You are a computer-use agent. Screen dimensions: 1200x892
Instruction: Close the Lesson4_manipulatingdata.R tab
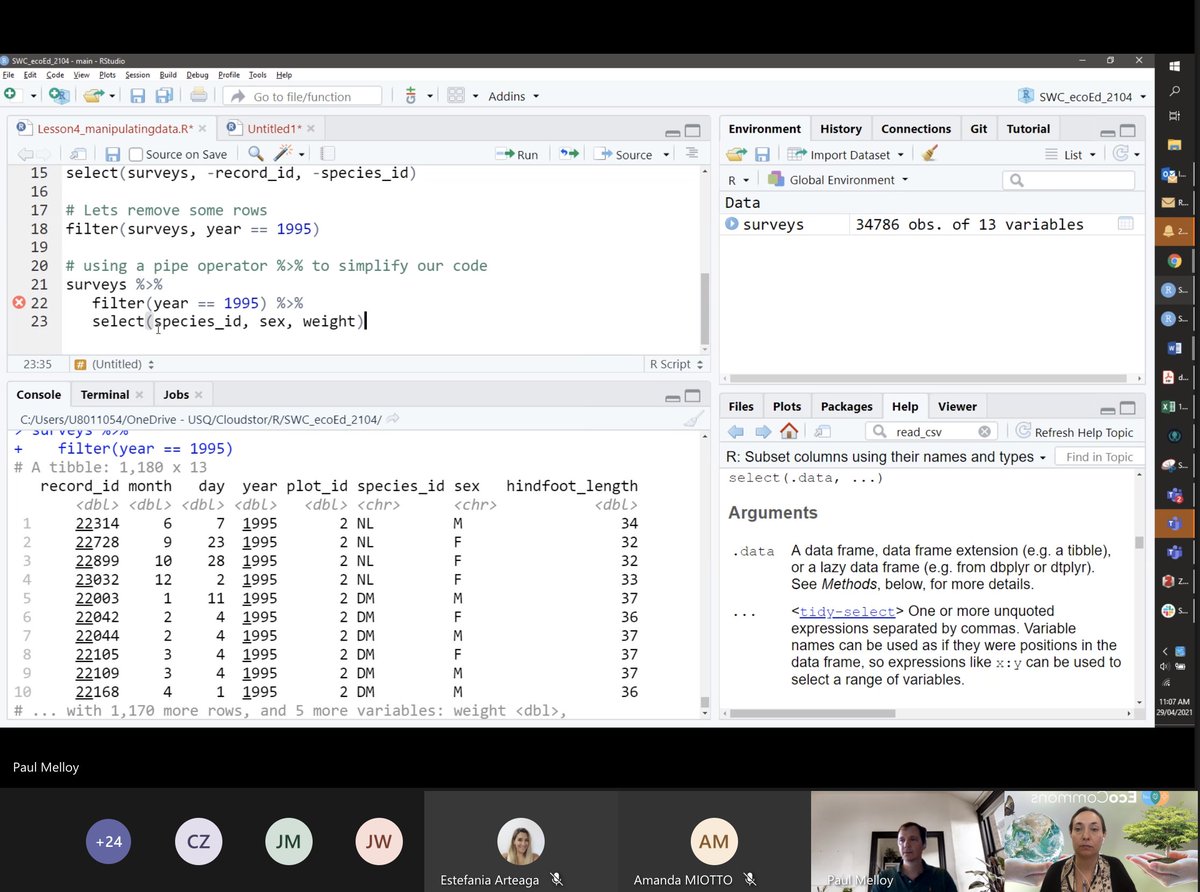coord(203,129)
